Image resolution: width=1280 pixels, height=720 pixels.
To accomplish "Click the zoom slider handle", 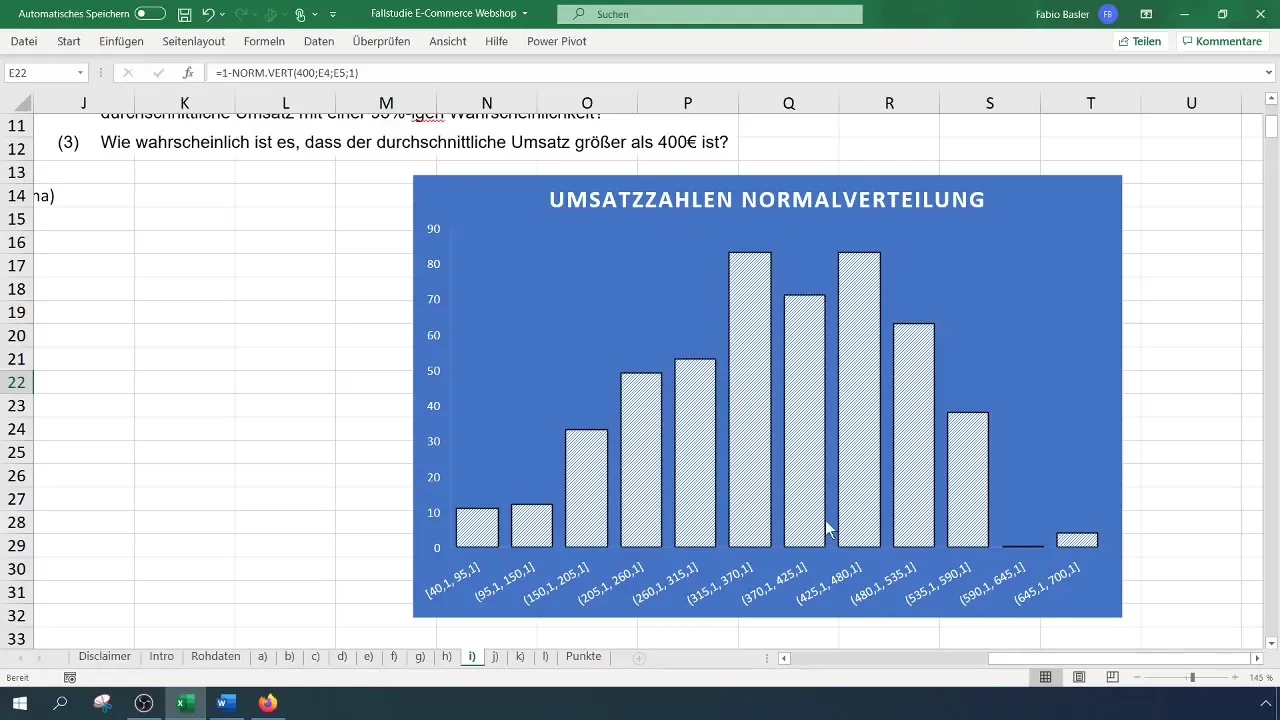I will point(1191,678).
